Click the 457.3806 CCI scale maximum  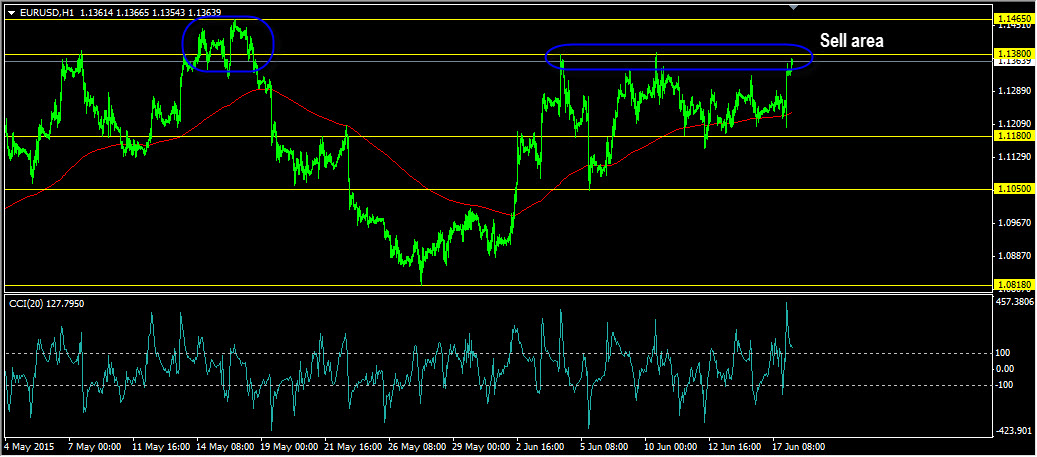pos(1016,302)
